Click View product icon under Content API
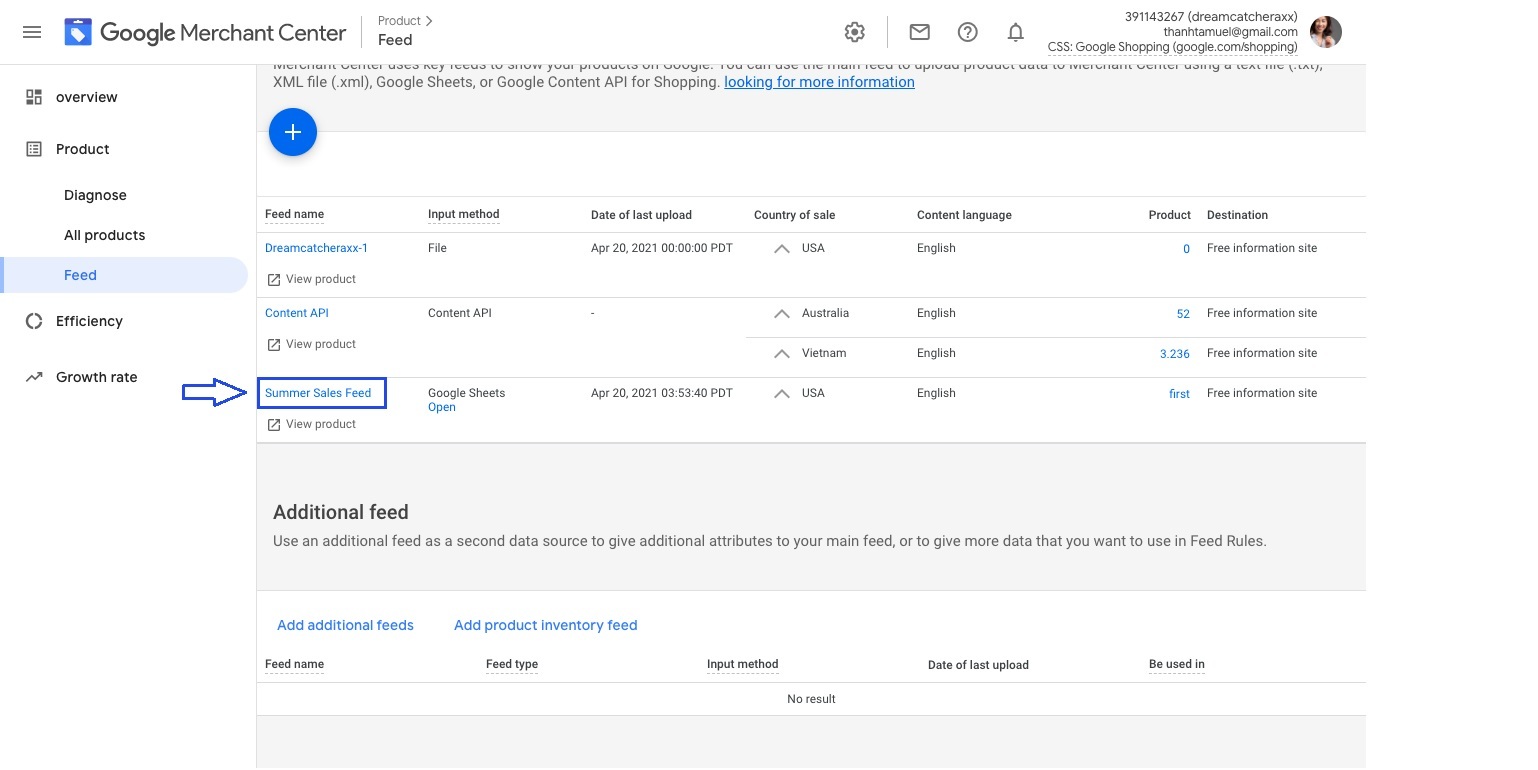1538x770 pixels. (273, 344)
